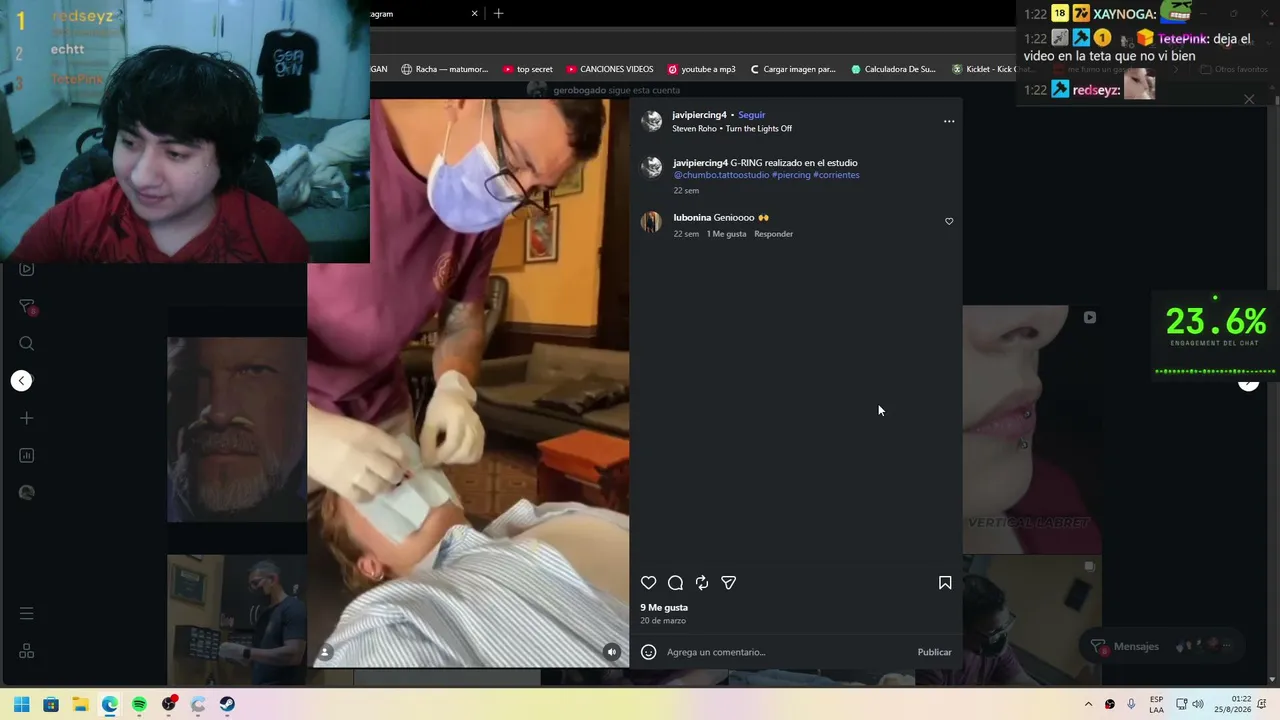Open the javipiercing4 profile from the header username

pyautogui.click(x=700, y=115)
